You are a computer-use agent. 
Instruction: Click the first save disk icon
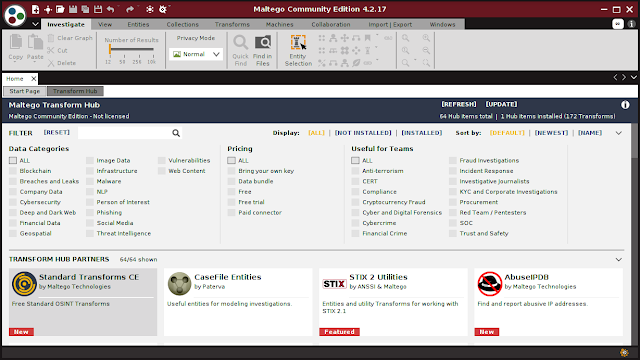[73, 9]
